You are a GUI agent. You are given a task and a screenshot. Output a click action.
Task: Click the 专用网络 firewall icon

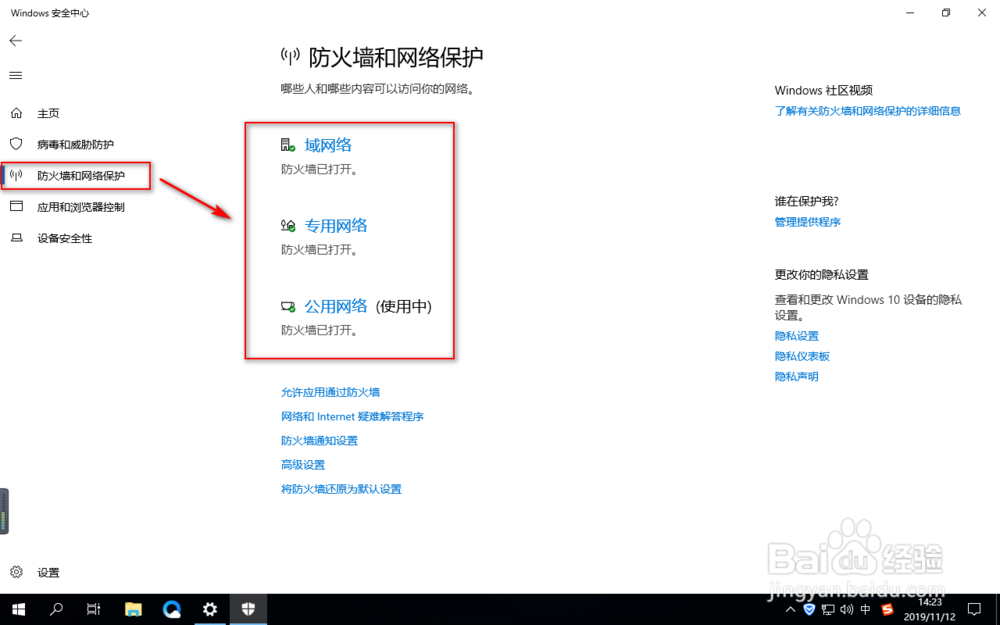(x=289, y=225)
